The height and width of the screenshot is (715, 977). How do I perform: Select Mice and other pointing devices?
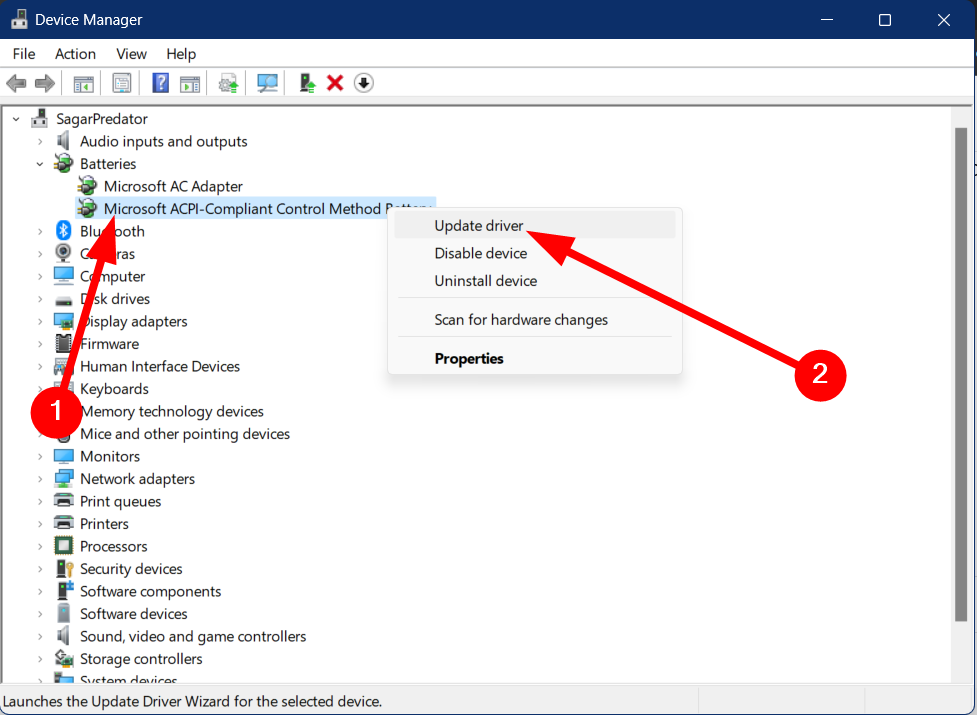click(x=185, y=433)
